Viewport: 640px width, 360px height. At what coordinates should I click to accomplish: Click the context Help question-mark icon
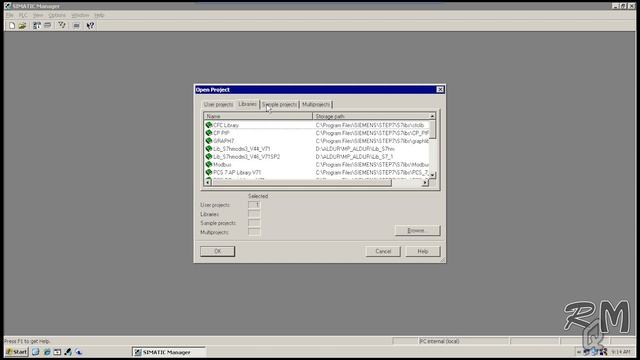[x=90, y=25]
